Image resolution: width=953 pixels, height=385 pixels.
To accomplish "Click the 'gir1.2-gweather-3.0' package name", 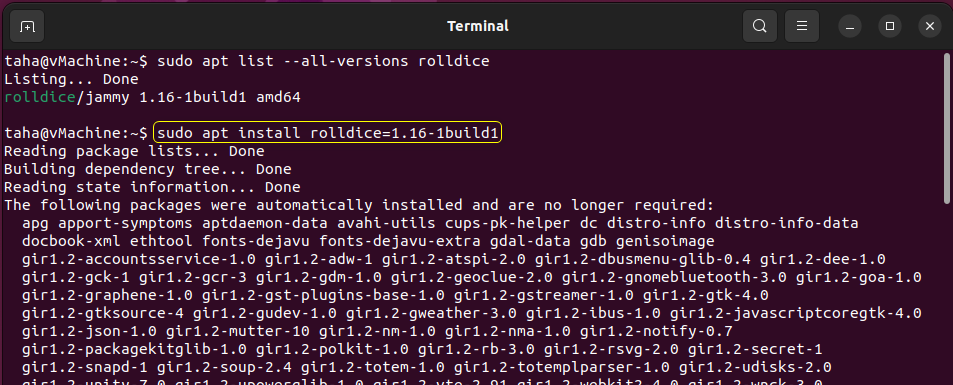I will [x=431, y=313].
